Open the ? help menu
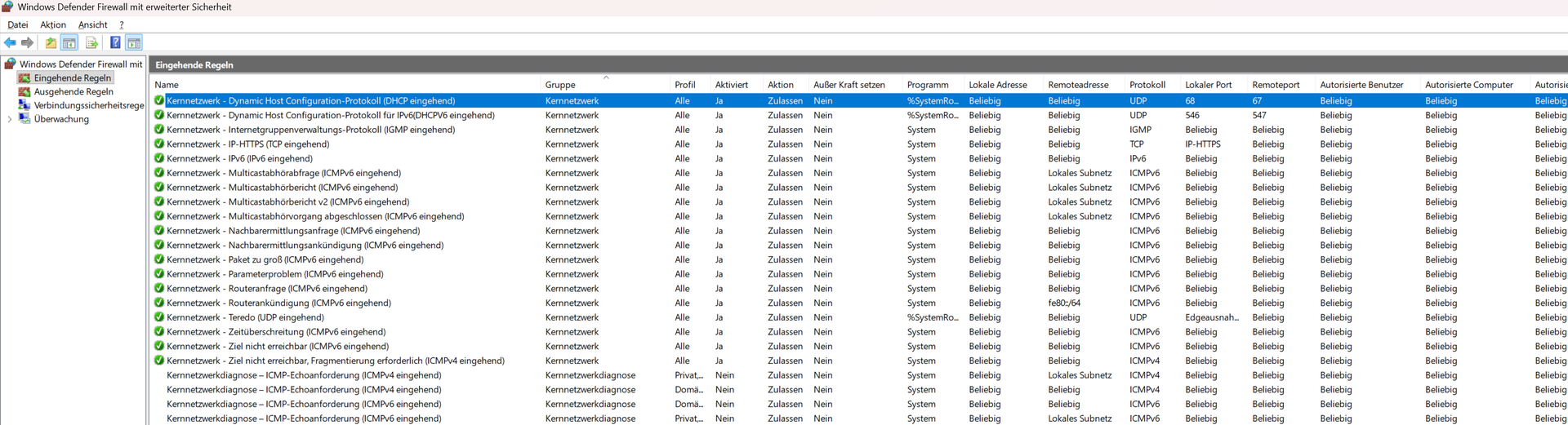 click(122, 25)
